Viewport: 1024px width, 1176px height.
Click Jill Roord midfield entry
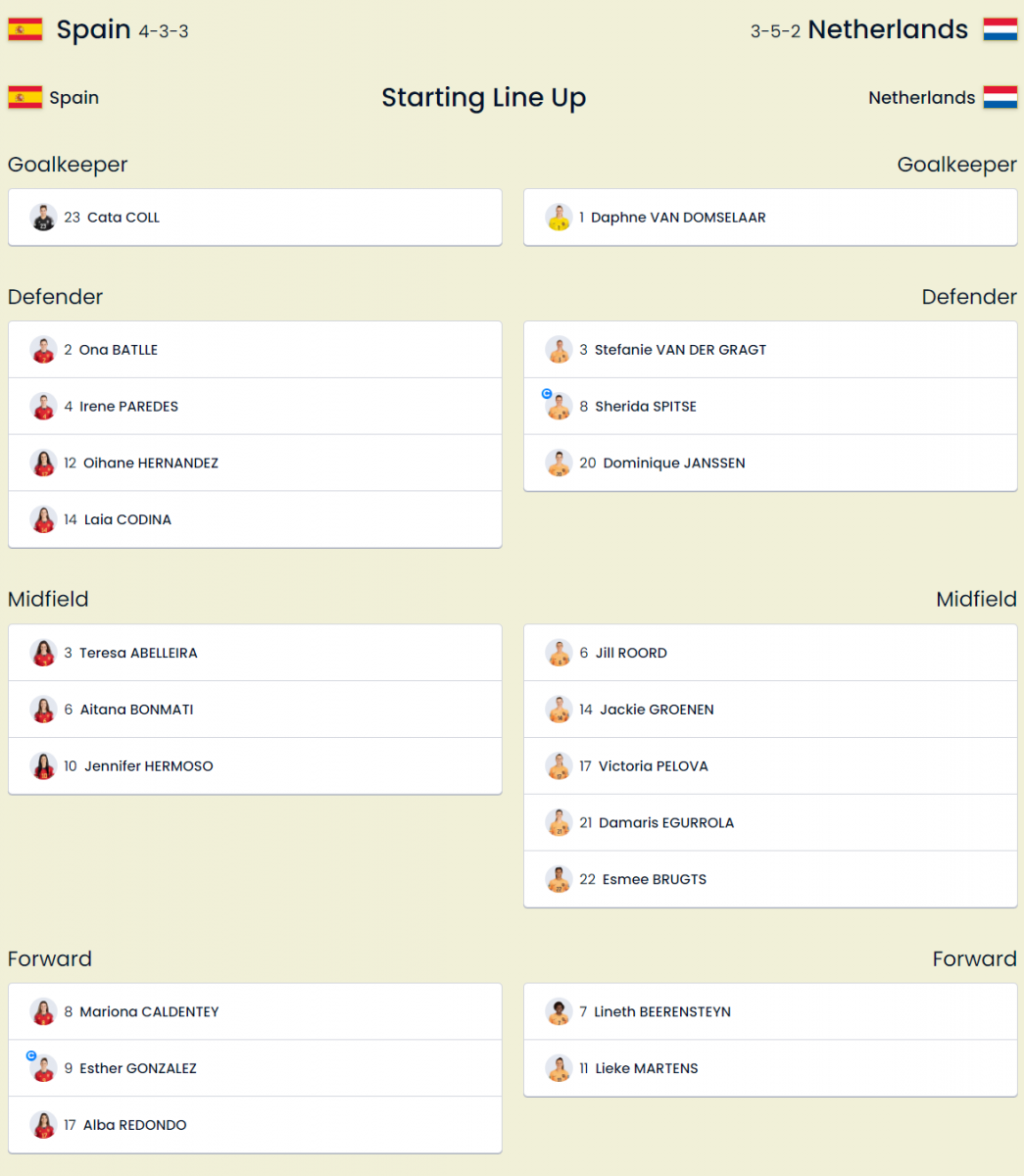[x=770, y=653]
